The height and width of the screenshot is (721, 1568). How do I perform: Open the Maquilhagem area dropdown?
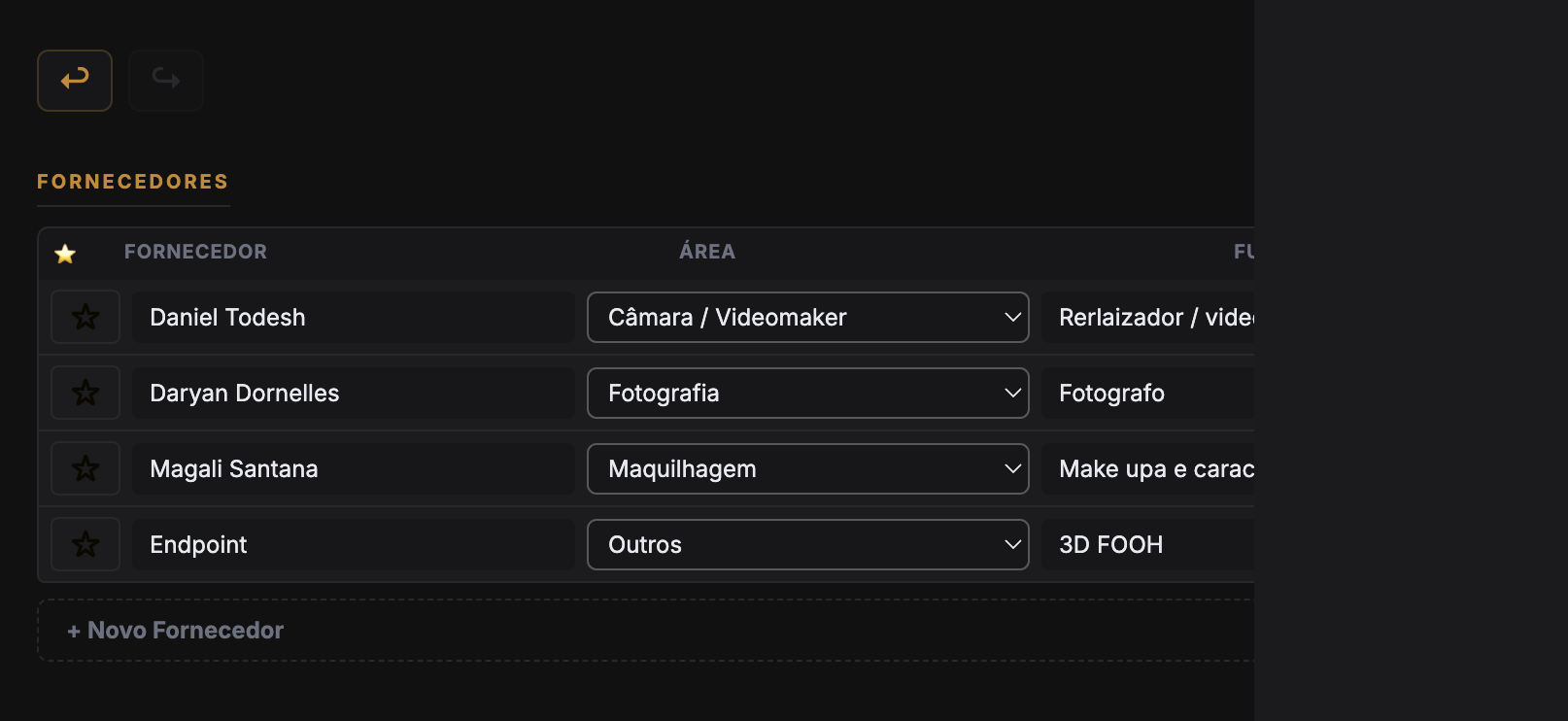808,468
